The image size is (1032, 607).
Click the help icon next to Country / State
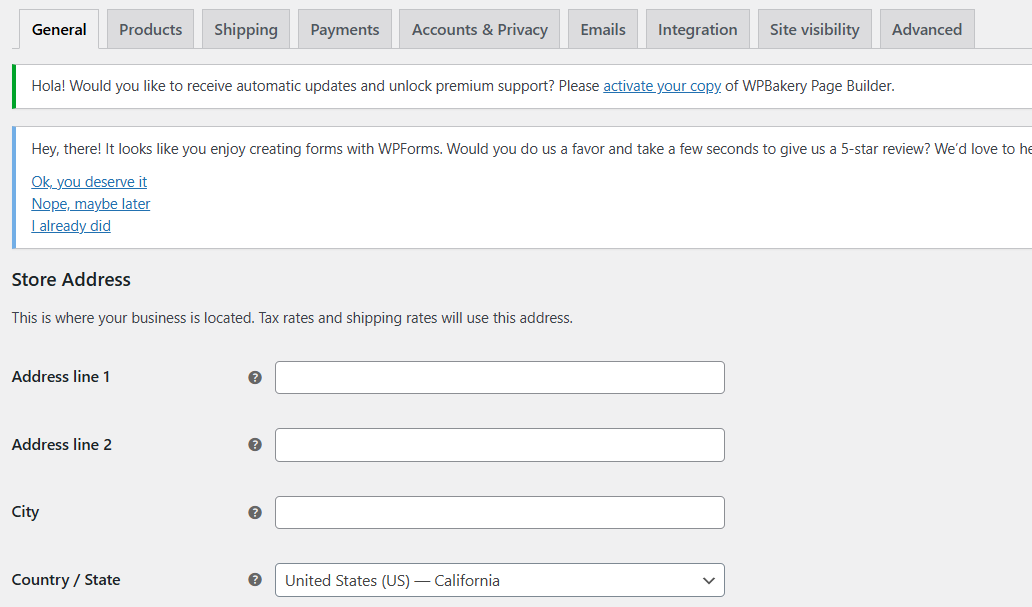(255, 580)
